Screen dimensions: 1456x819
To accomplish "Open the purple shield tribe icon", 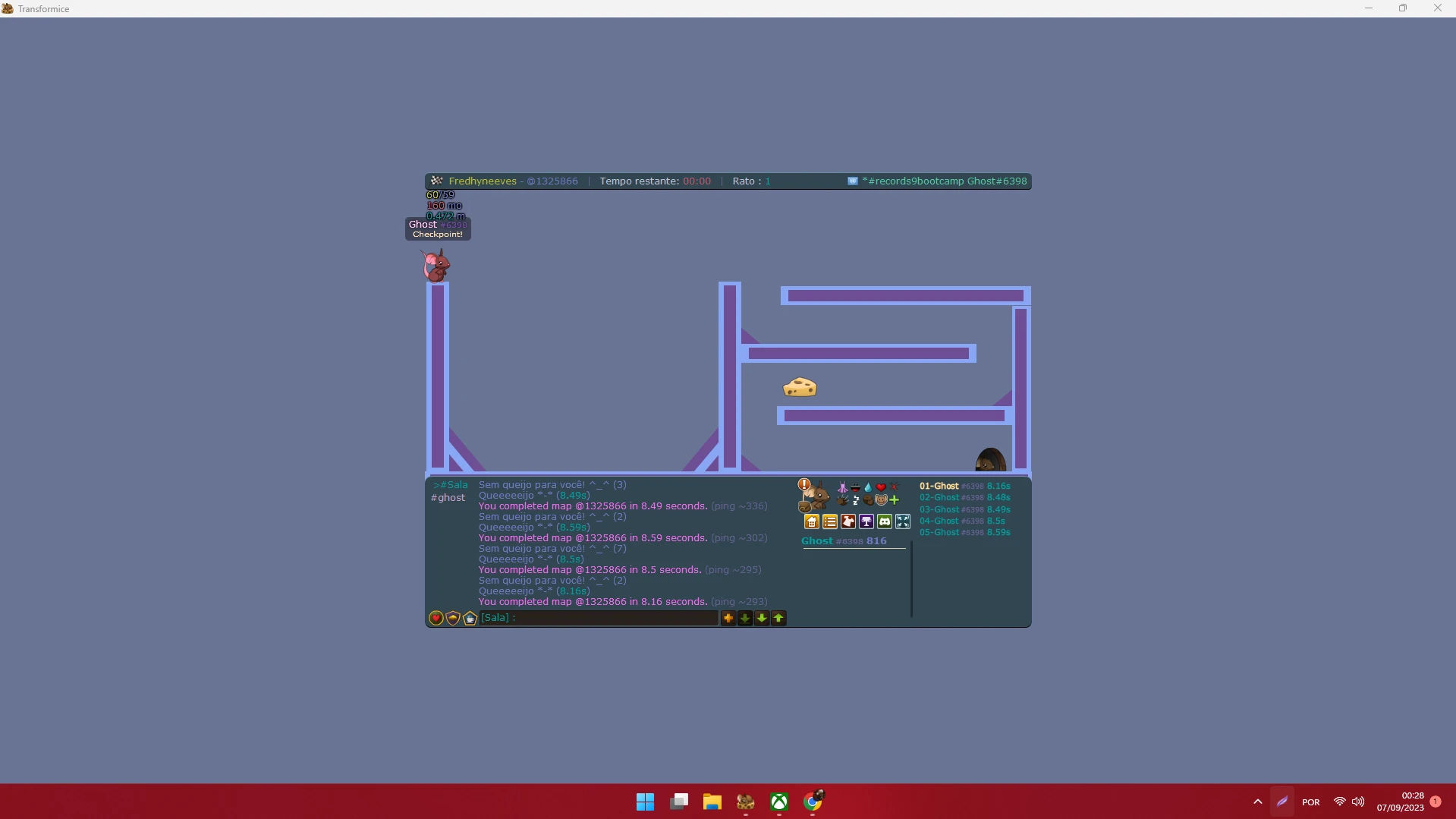I will (x=453, y=619).
